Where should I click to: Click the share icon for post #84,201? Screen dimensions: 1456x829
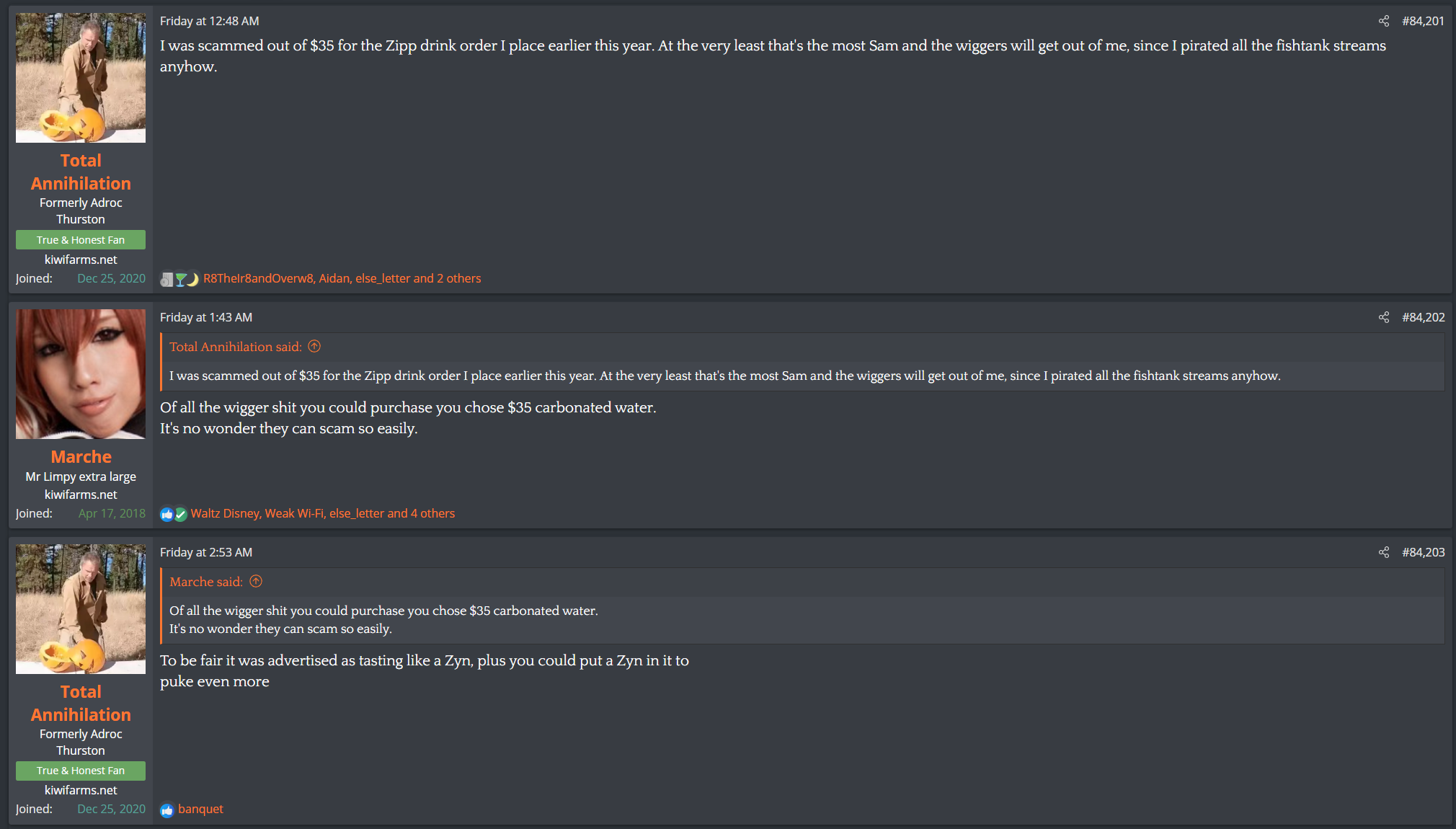coord(1383,21)
